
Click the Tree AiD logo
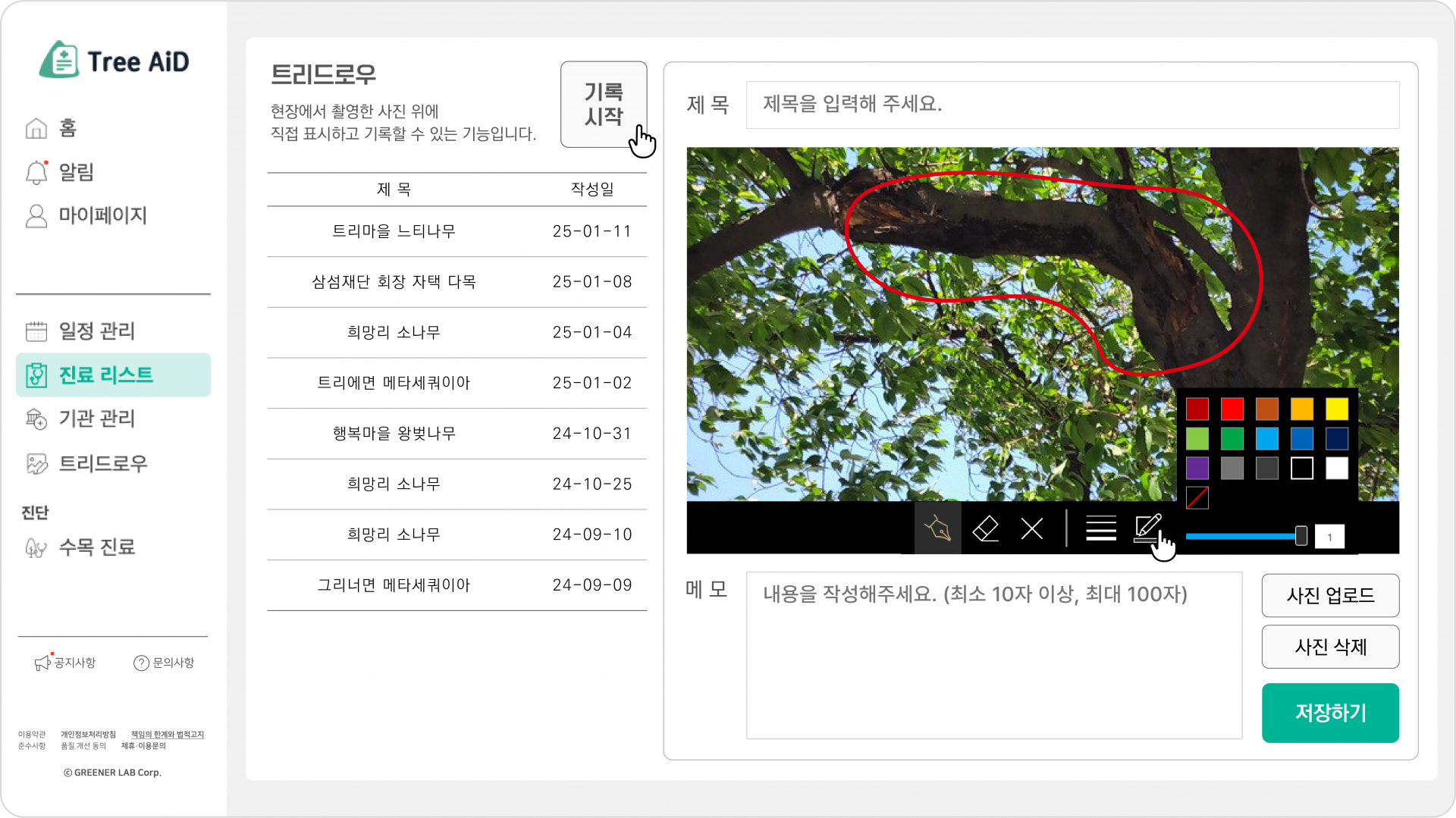pos(115,61)
